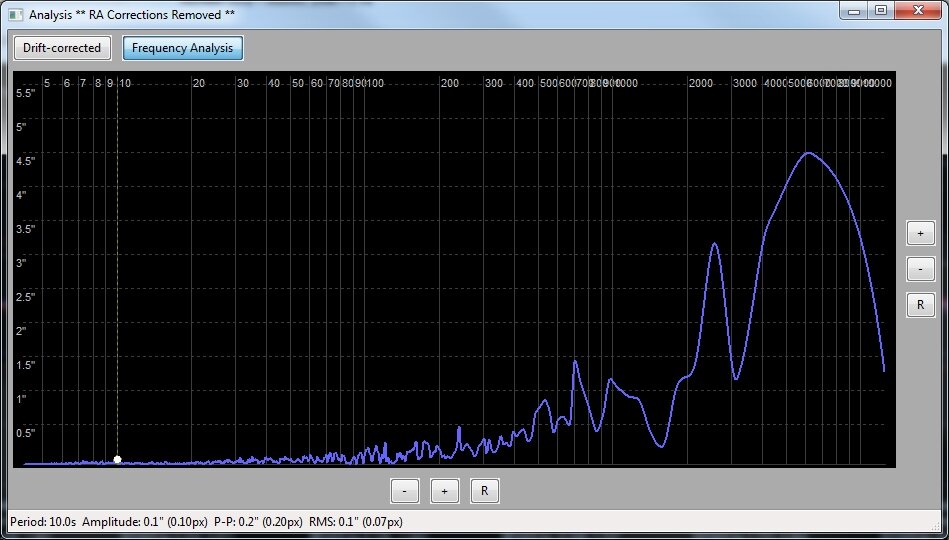Viewport: 949px width, 540px height.
Task: Zoom in horizontally with the bottom plus button
Action: (445, 491)
